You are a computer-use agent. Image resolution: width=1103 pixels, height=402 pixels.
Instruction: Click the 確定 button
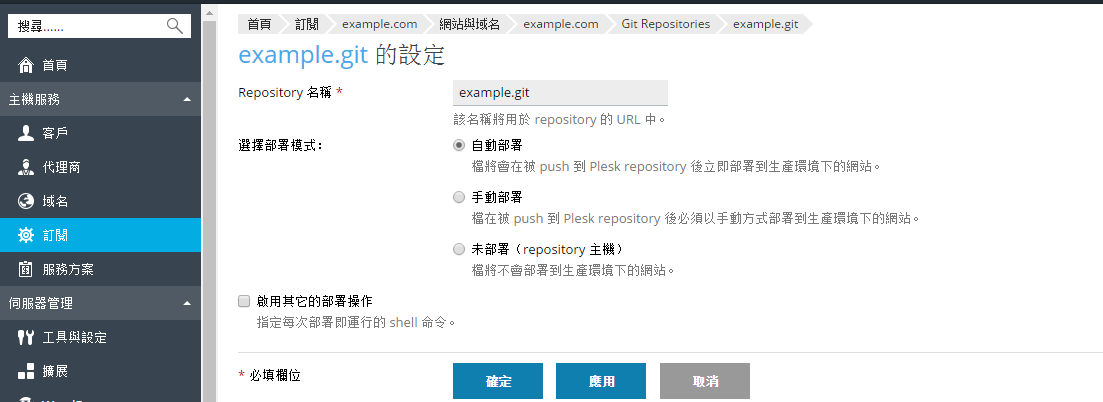click(x=498, y=381)
